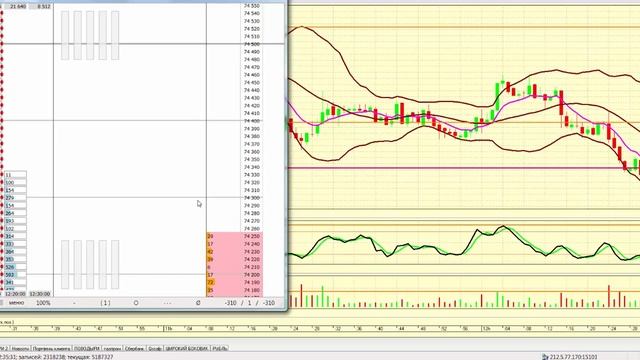Click price level 74 400 in ladder
This screenshot has width=640, height=360.
[x=252, y=121]
